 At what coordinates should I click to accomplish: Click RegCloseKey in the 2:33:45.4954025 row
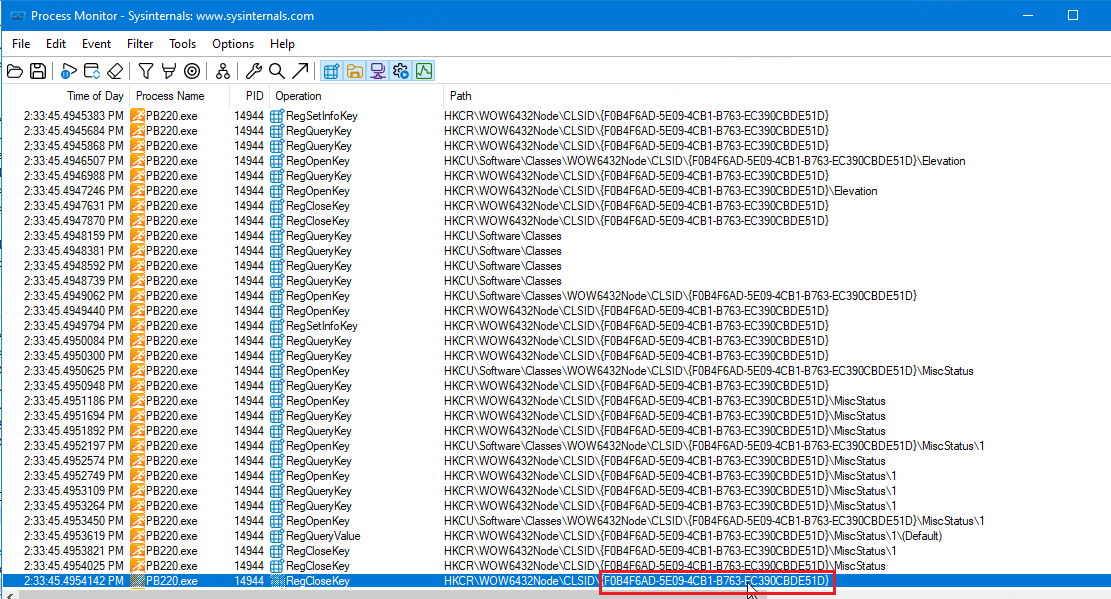(318, 566)
